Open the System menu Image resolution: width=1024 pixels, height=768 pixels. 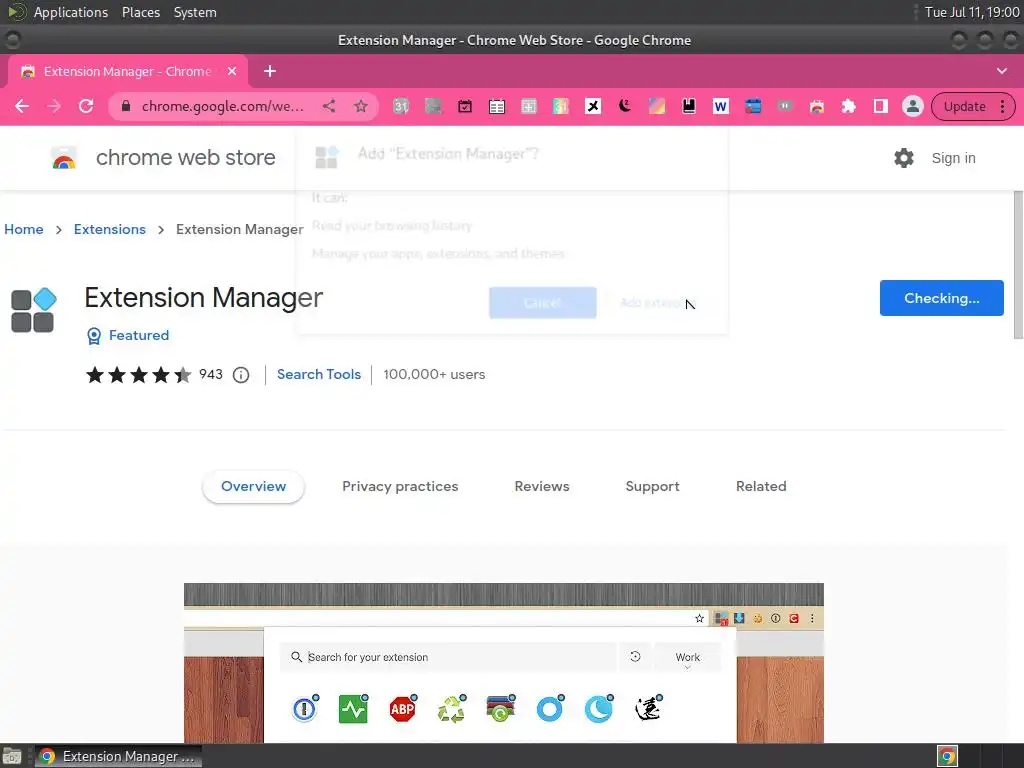195,12
